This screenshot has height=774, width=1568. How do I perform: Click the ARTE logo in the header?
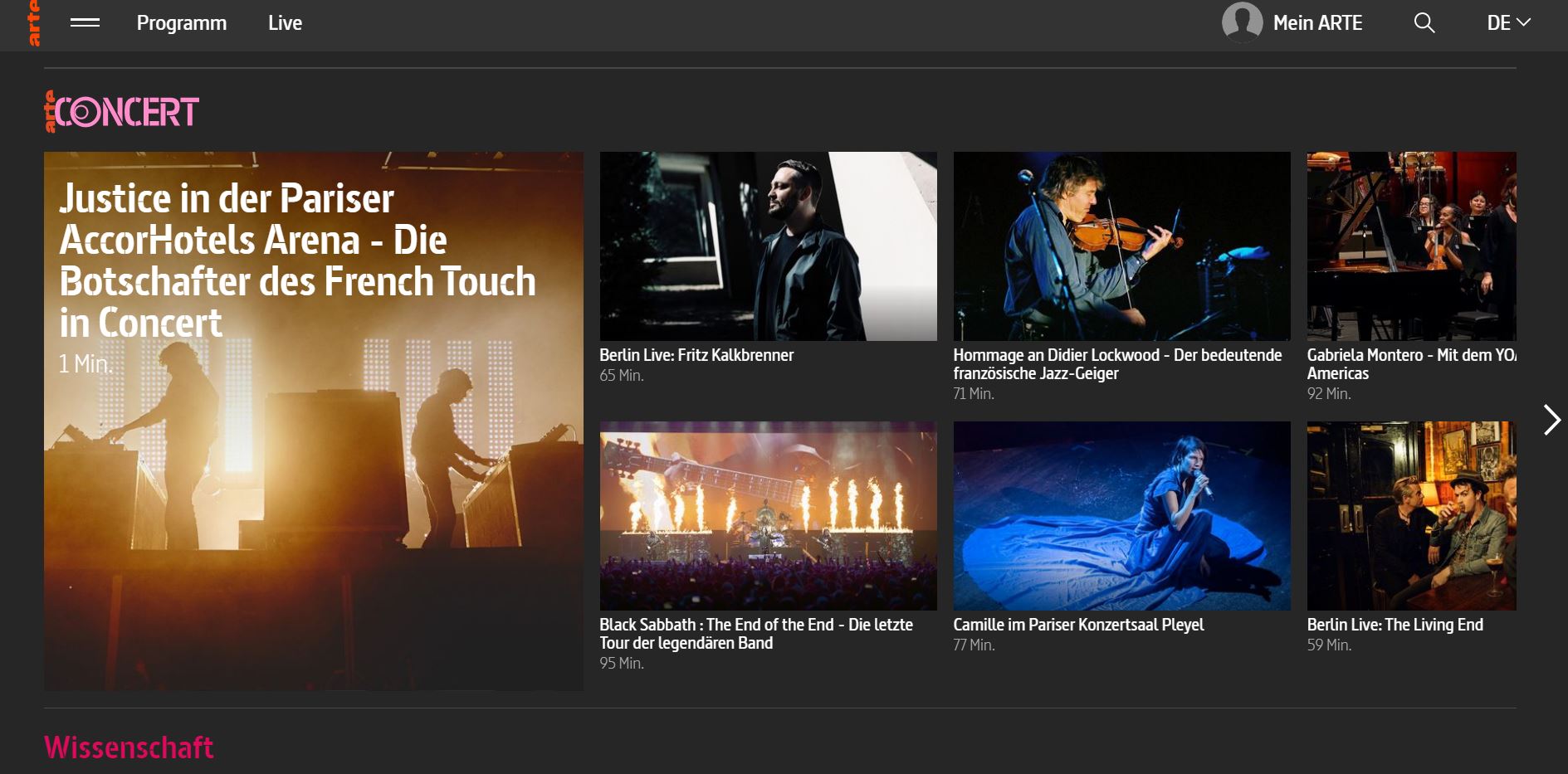pos(33,23)
